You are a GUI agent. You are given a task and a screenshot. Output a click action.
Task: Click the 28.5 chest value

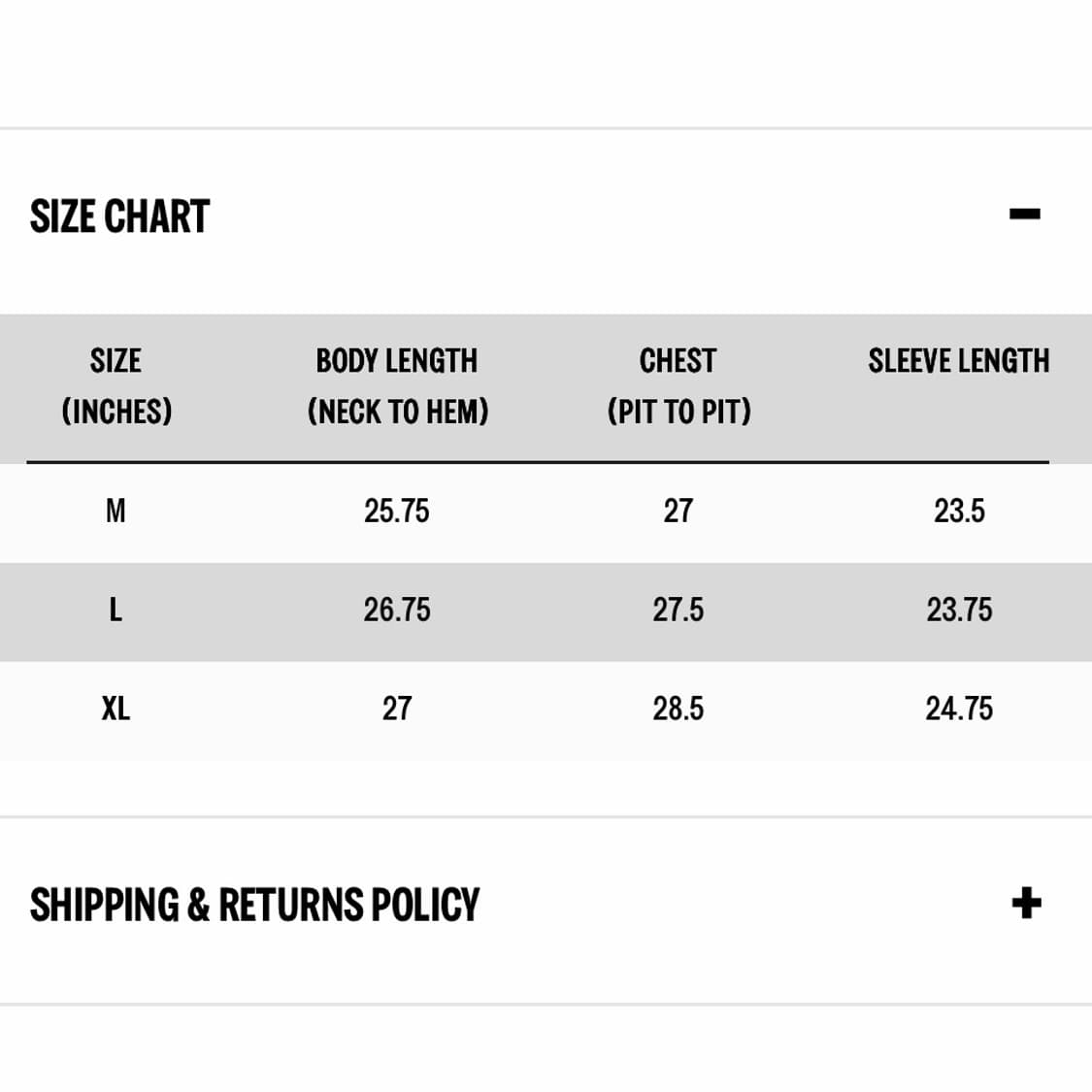pyautogui.click(x=678, y=709)
